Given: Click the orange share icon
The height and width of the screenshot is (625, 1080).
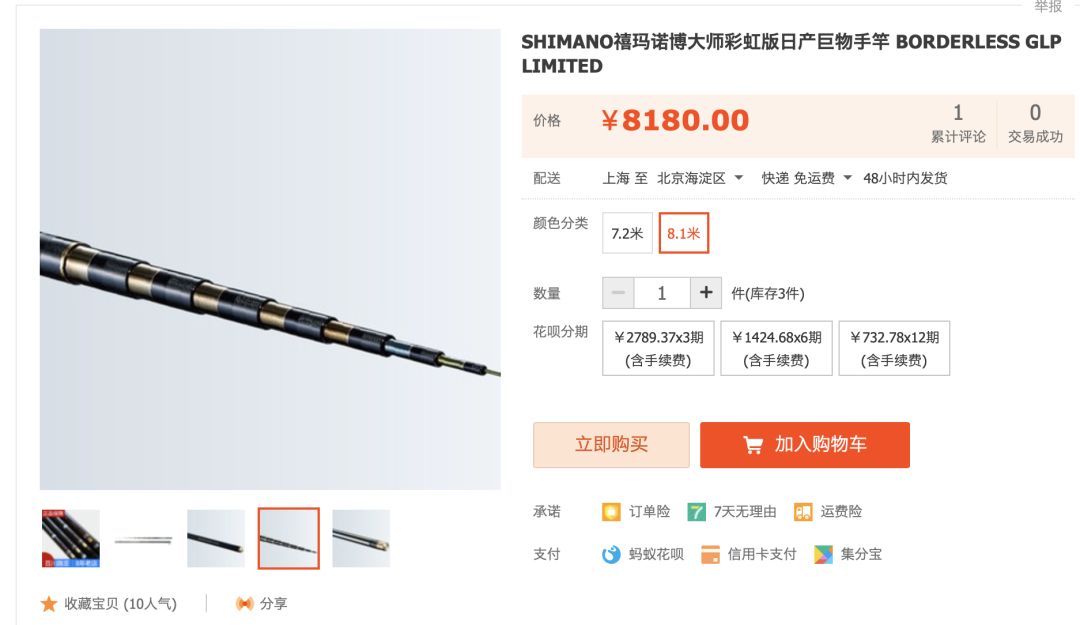Looking at the screenshot, I should click(244, 604).
